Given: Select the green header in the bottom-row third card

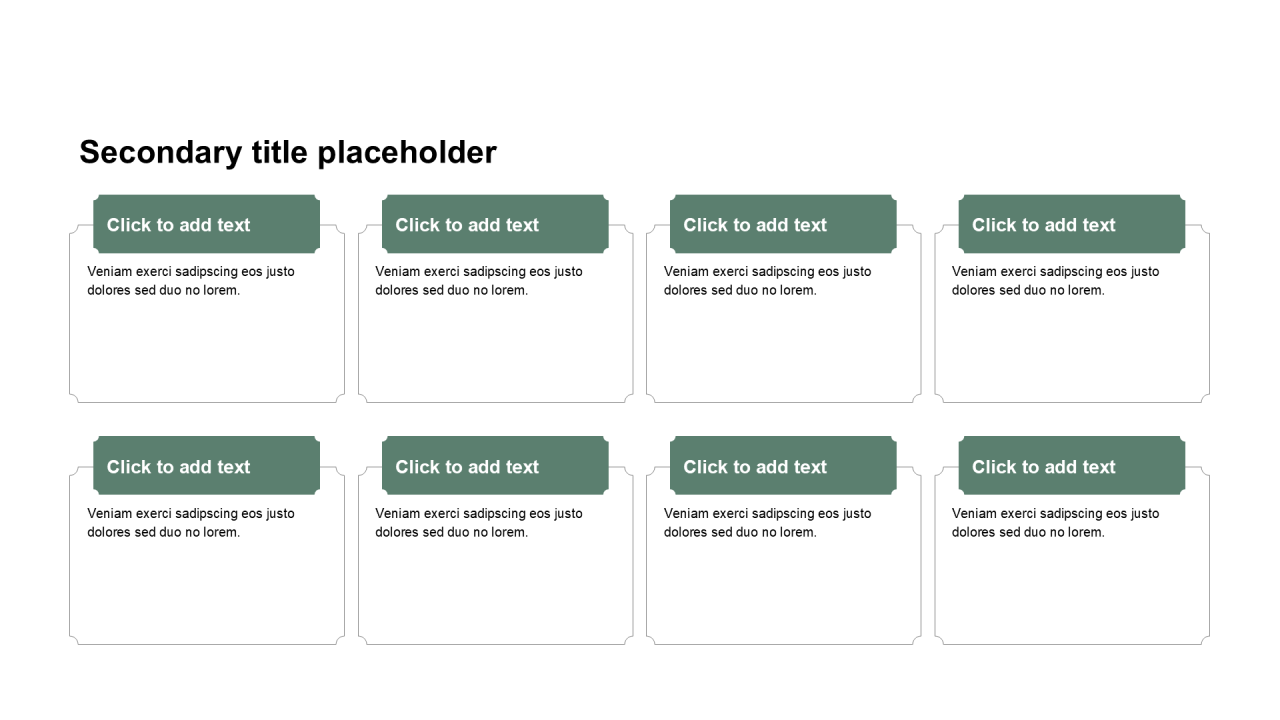Looking at the screenshot, I should 783,467.
